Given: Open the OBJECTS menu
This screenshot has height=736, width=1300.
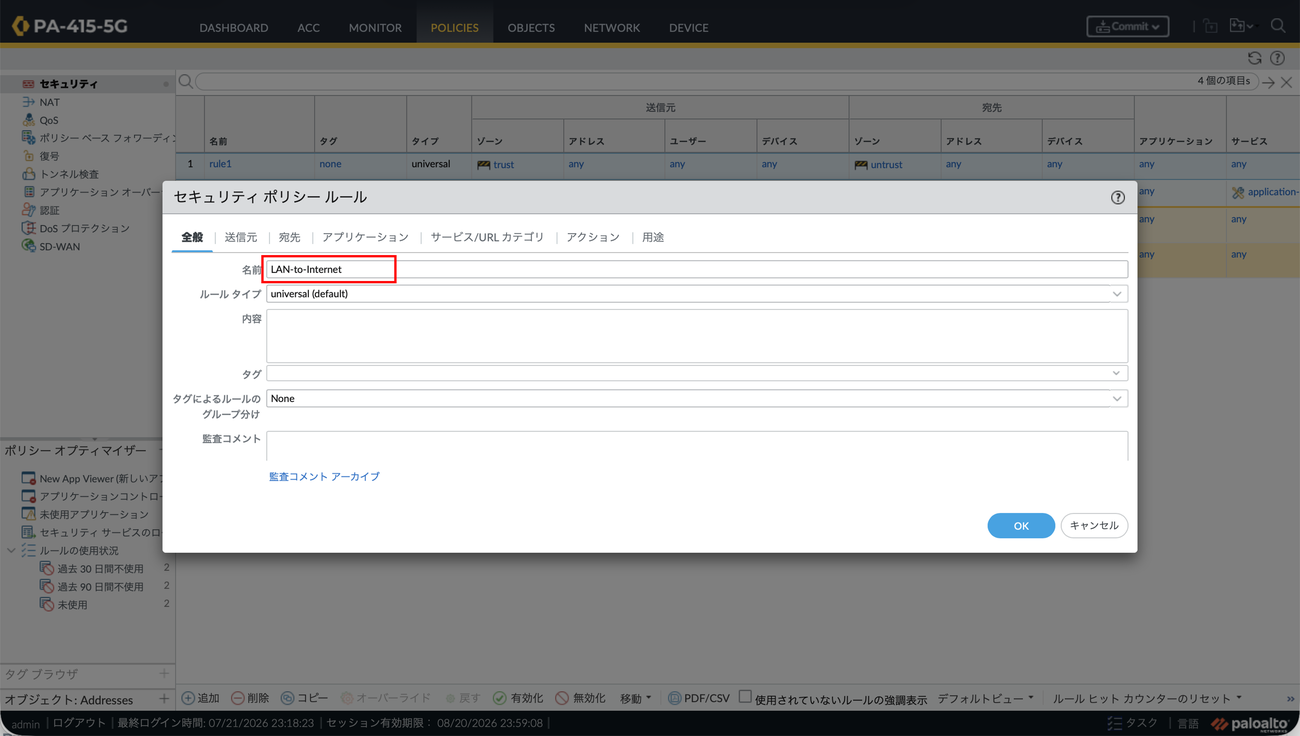Looking at the screenshot, I should [x=531, y=27].
